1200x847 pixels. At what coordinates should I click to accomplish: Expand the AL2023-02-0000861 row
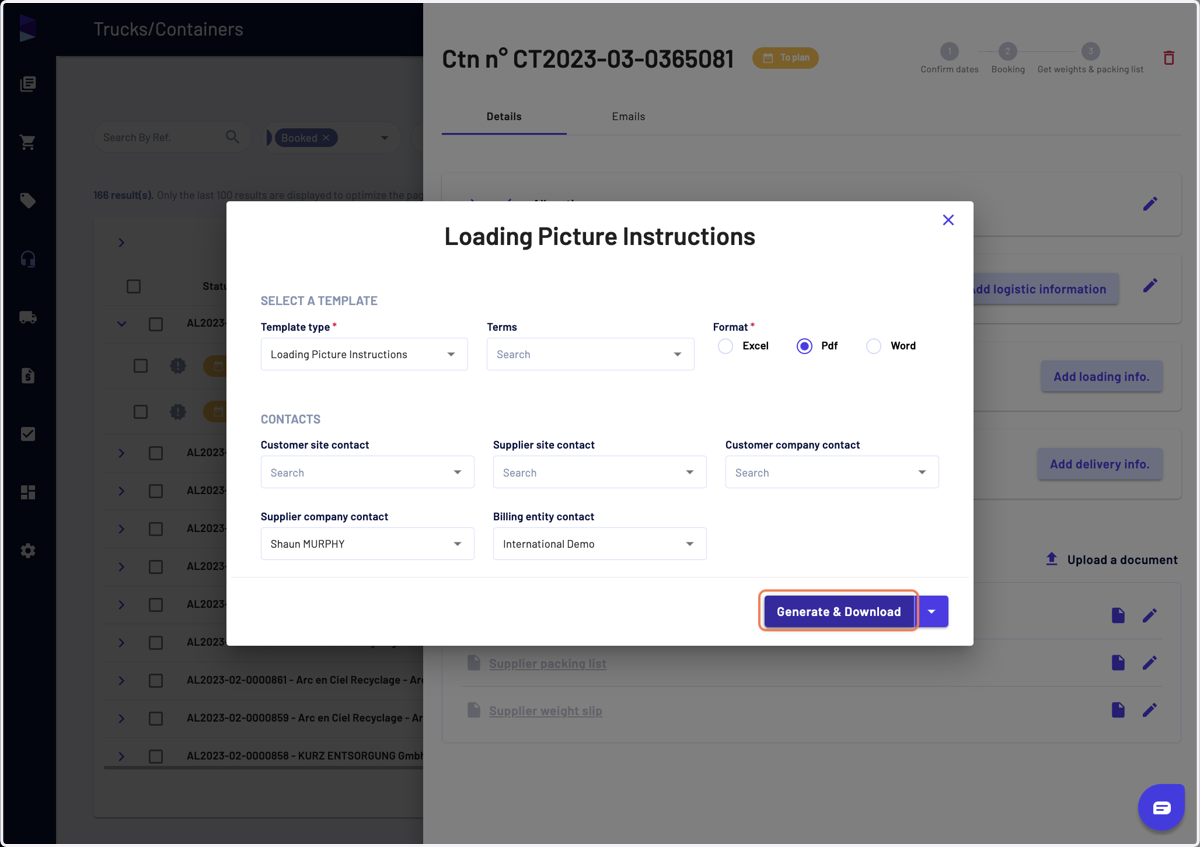(121, 681)
